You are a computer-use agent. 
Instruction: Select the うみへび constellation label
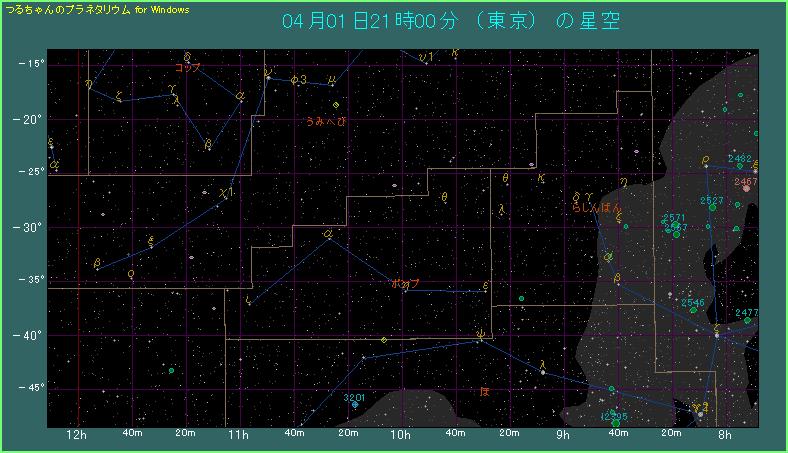pos(326,121)
